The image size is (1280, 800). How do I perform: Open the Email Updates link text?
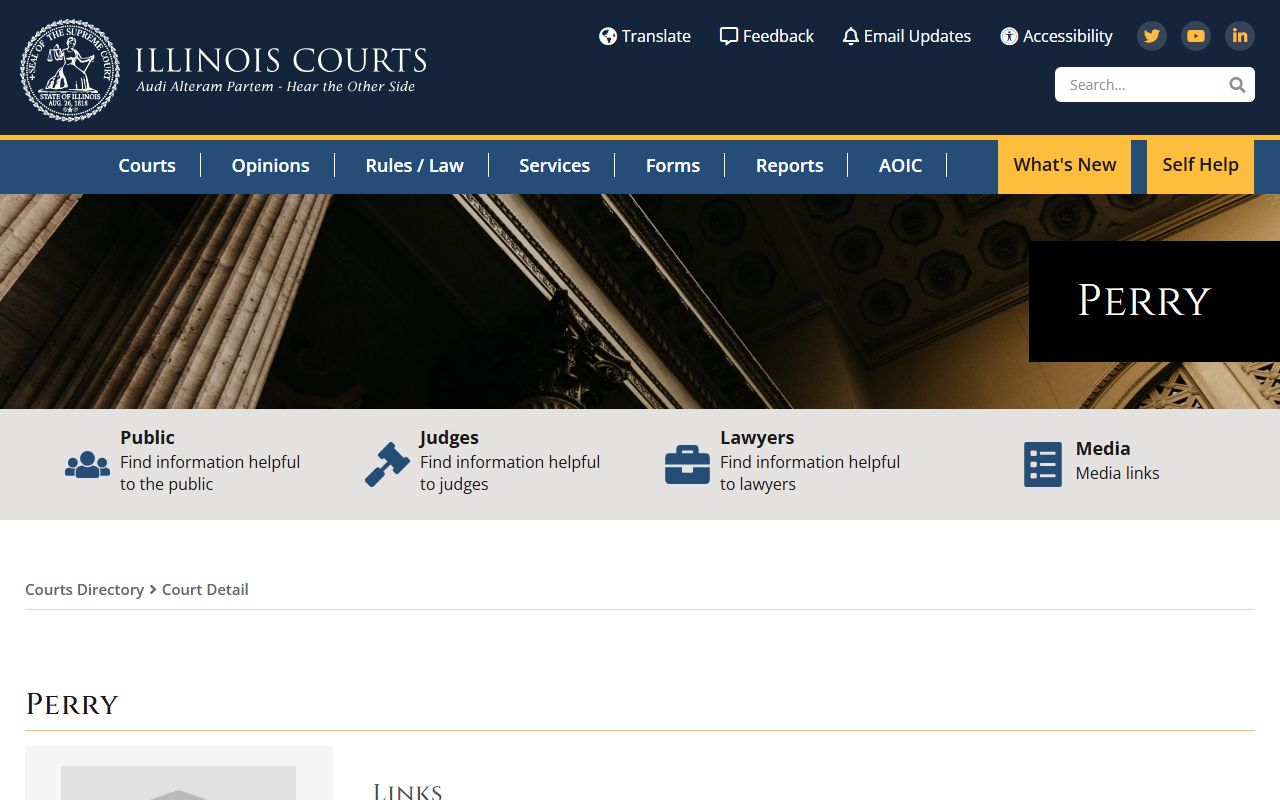click(x=917, y=36)
